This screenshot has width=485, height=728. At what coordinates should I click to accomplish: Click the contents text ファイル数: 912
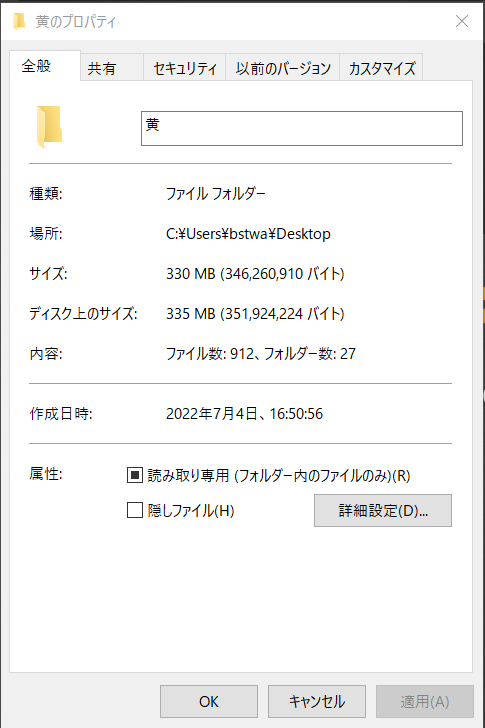(210, 354)
